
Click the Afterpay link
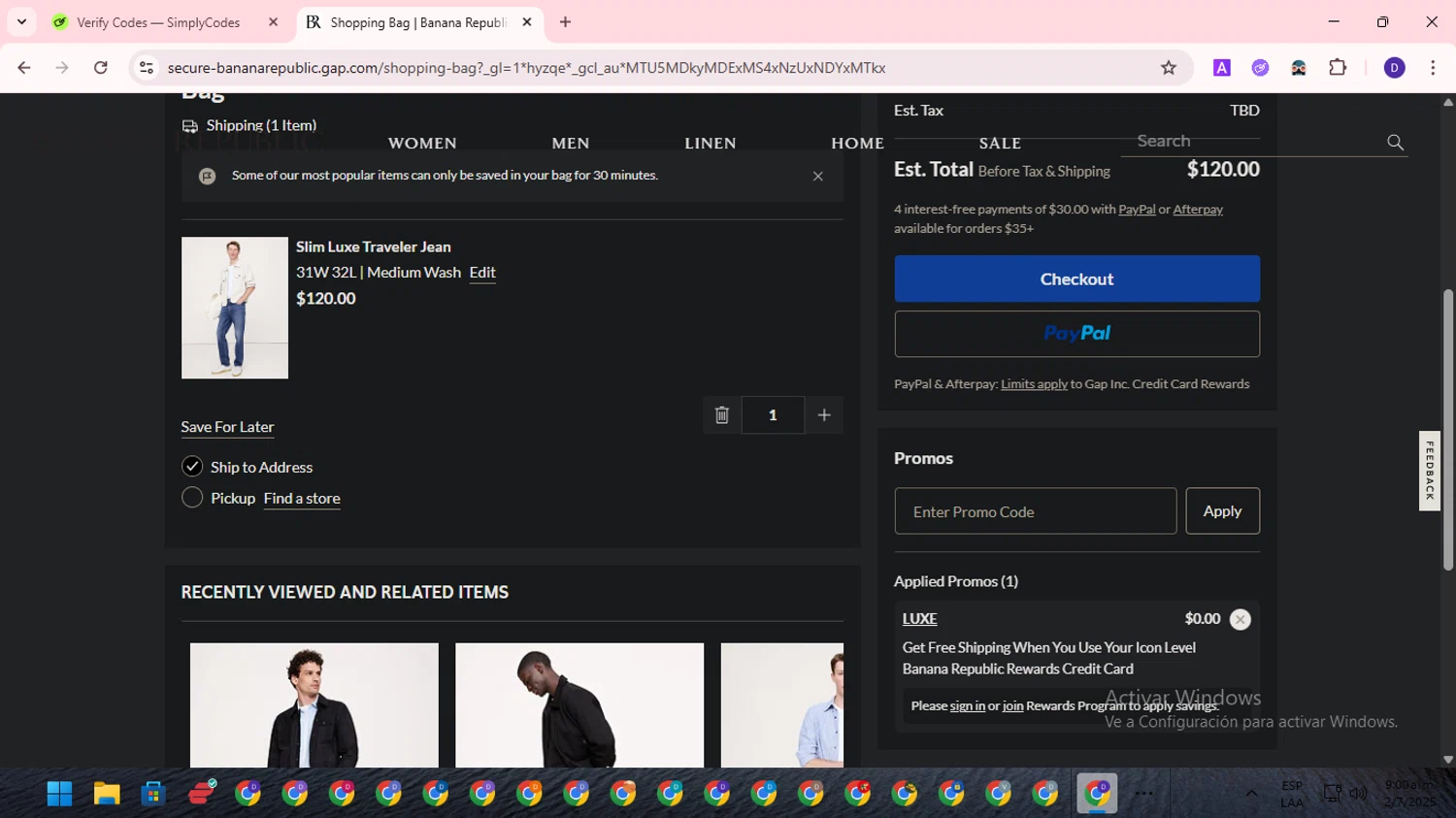[x=1198, y=210]
